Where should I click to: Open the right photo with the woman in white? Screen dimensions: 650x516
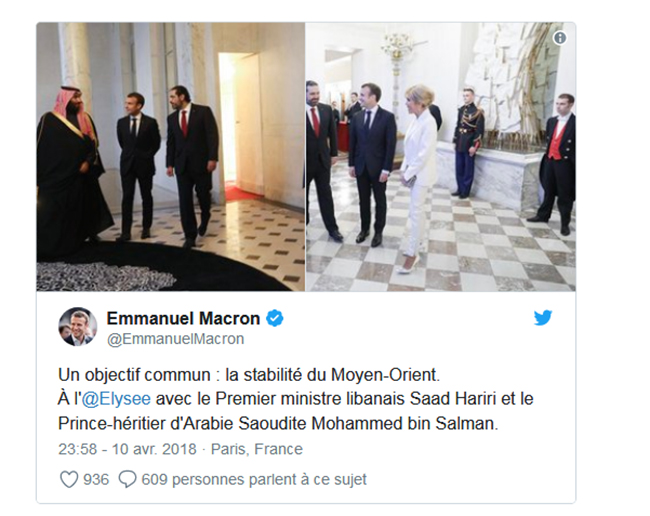[441, 157]
